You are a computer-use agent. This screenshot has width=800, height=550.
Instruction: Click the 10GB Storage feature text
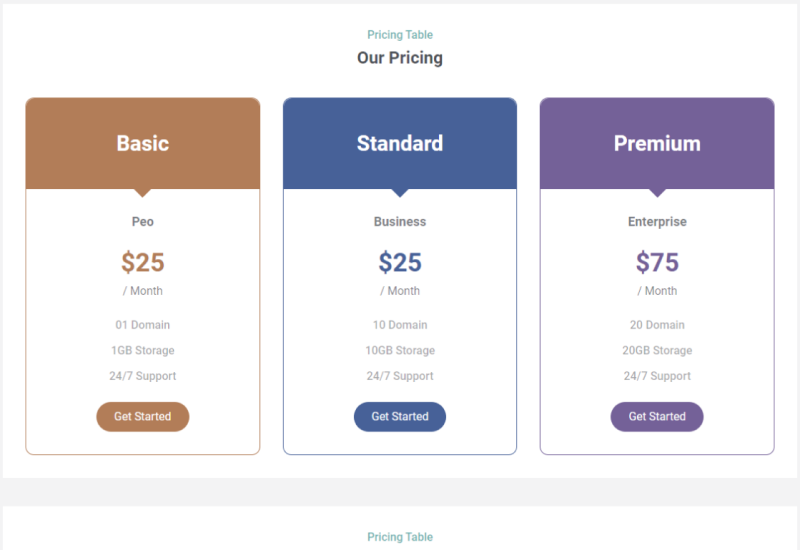[x=399, y=351]
